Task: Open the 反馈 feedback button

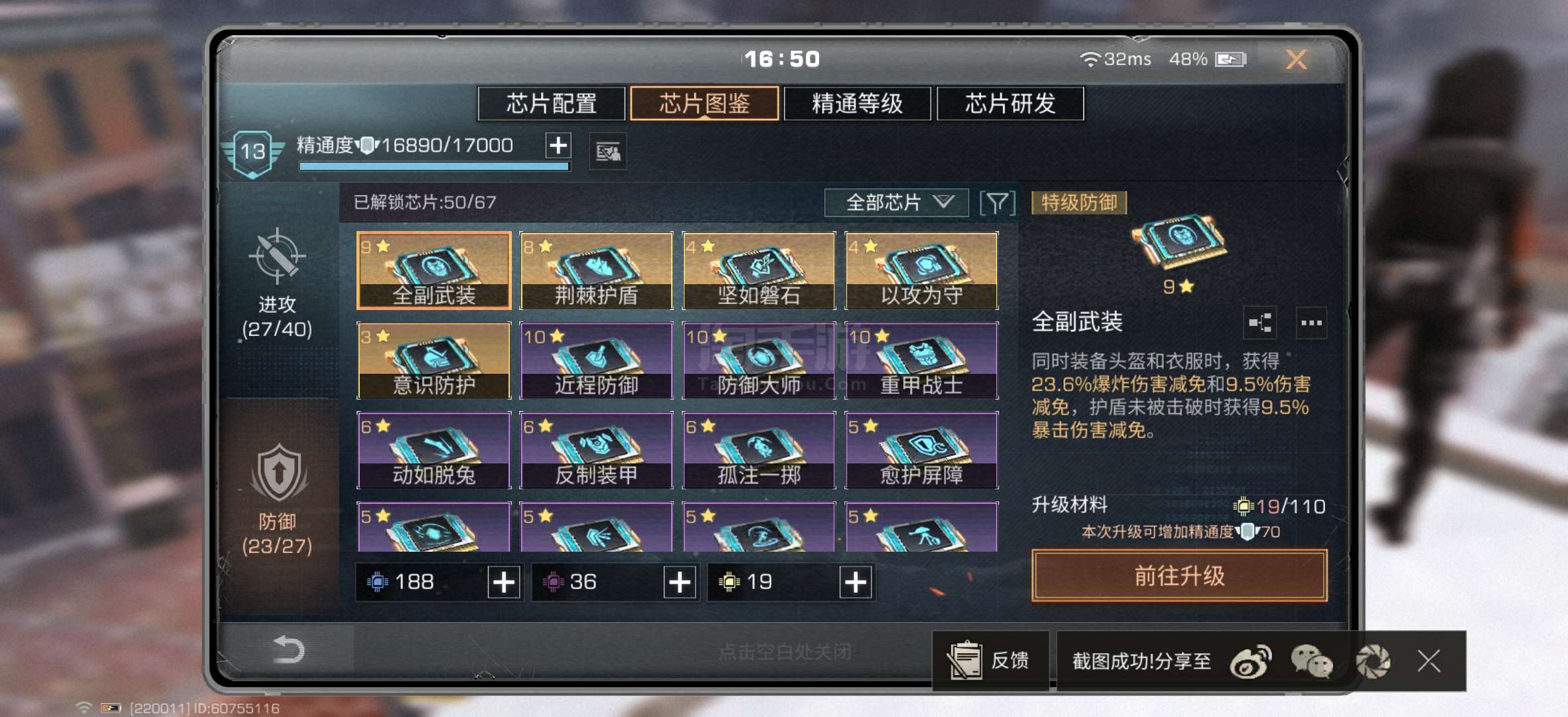Action: click(x=990, y=661)
